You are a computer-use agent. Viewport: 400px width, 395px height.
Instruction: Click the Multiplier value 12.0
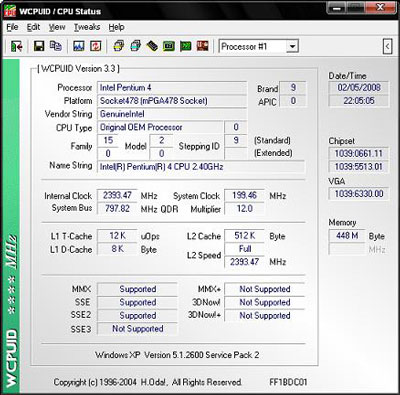[x=244, y=209]
